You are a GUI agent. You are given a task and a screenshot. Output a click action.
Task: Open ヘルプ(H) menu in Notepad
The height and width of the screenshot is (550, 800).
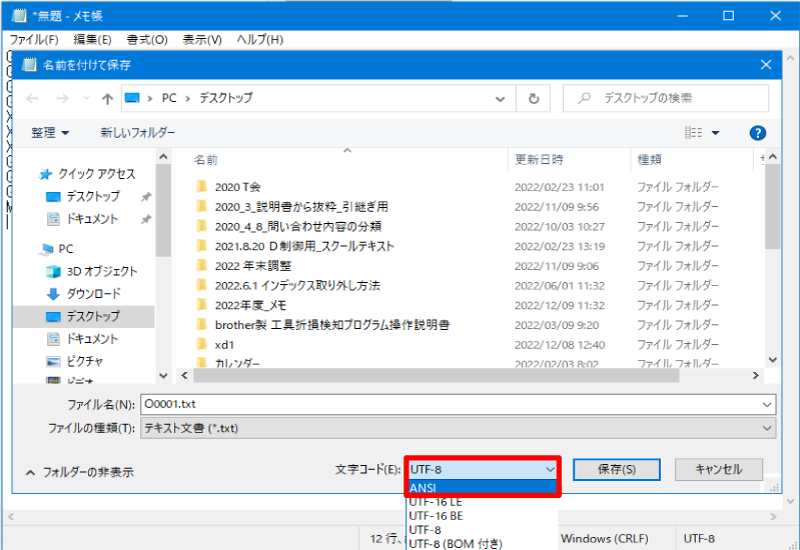coord(260,40)
